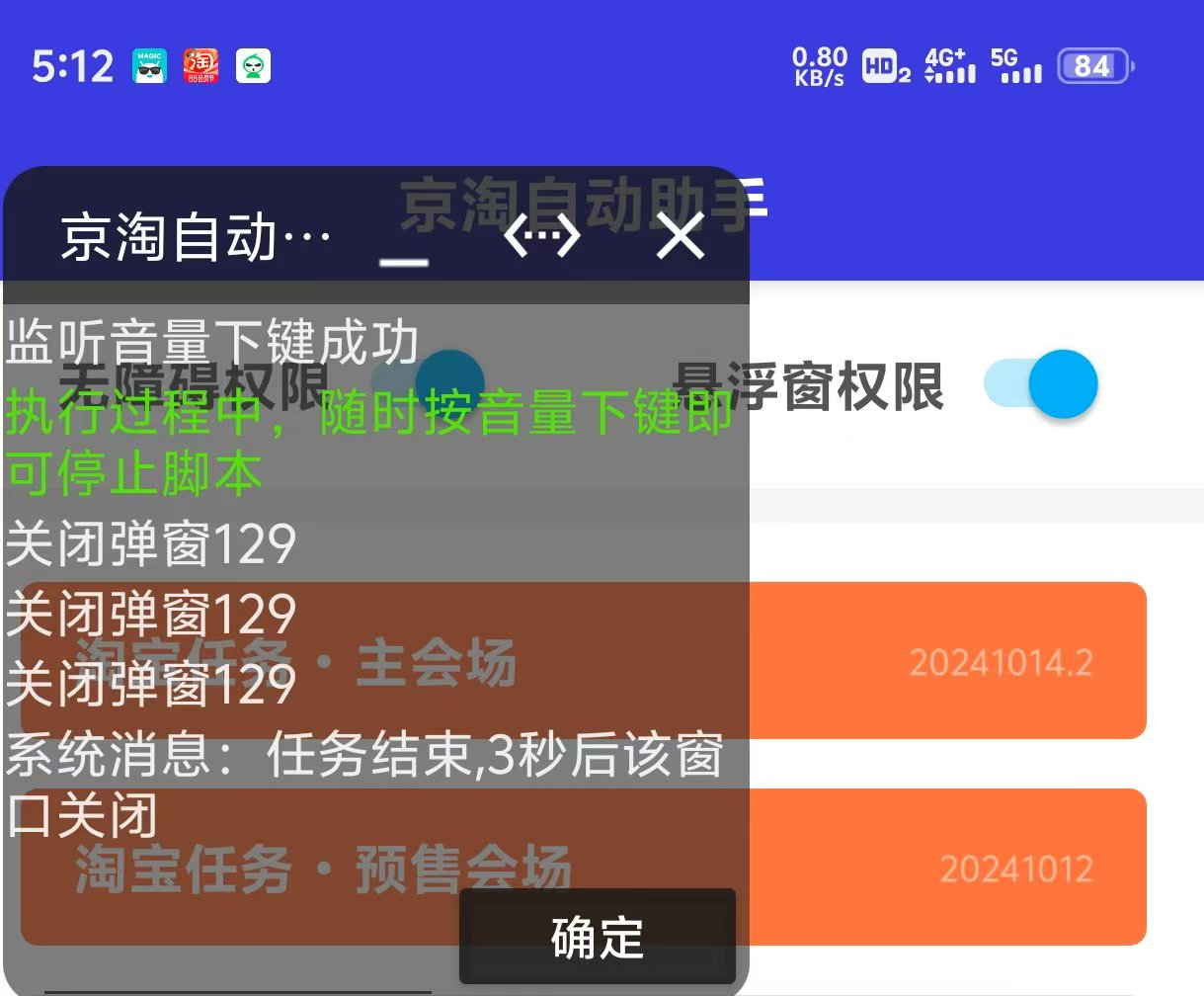Close the 京淘自动 floating window
Screen dimensions: 1204x996
click(x=681, y=237)
